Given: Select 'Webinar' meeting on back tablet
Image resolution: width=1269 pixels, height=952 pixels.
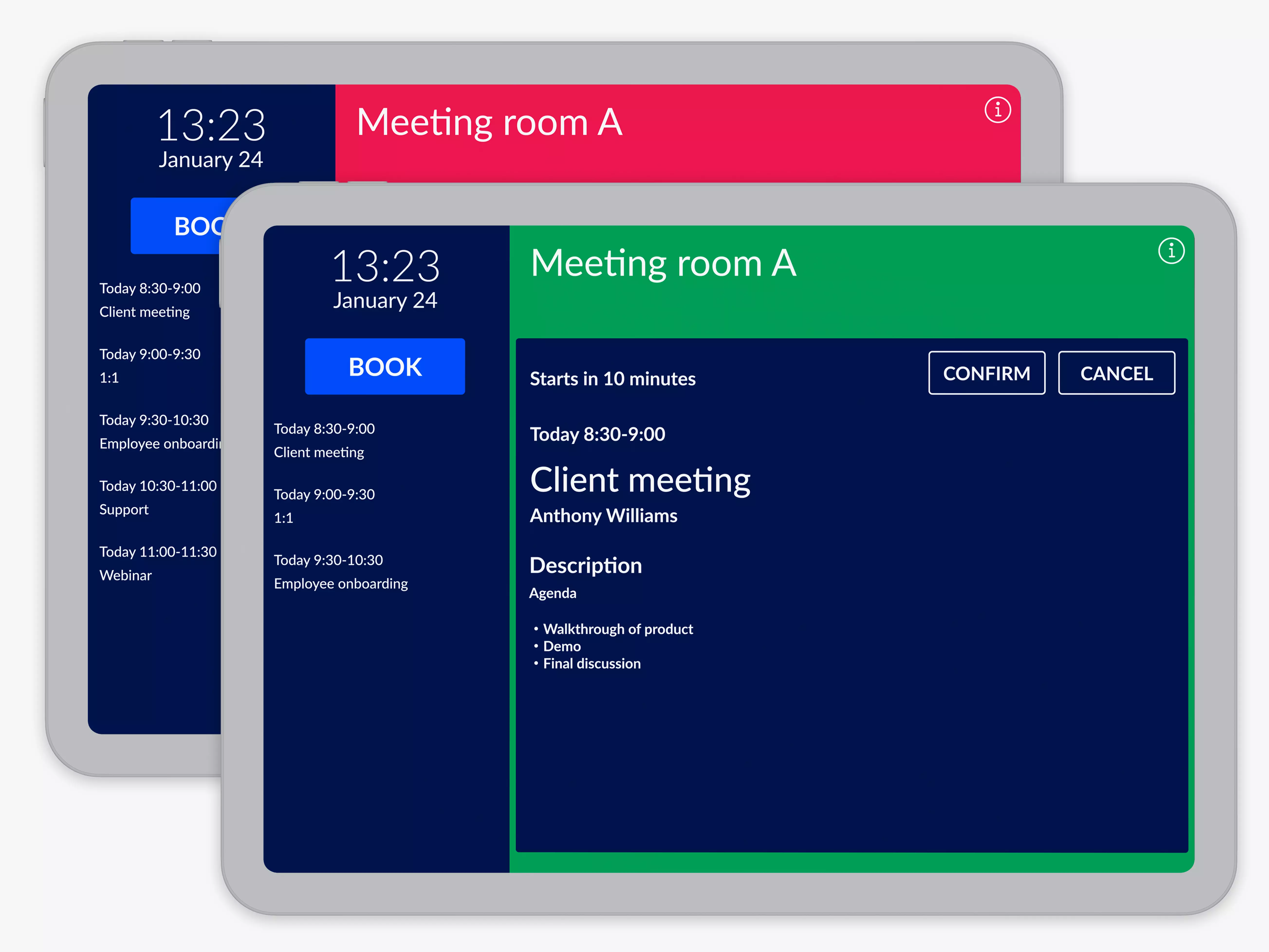Looking at the screenshot, I should point(126,576).
